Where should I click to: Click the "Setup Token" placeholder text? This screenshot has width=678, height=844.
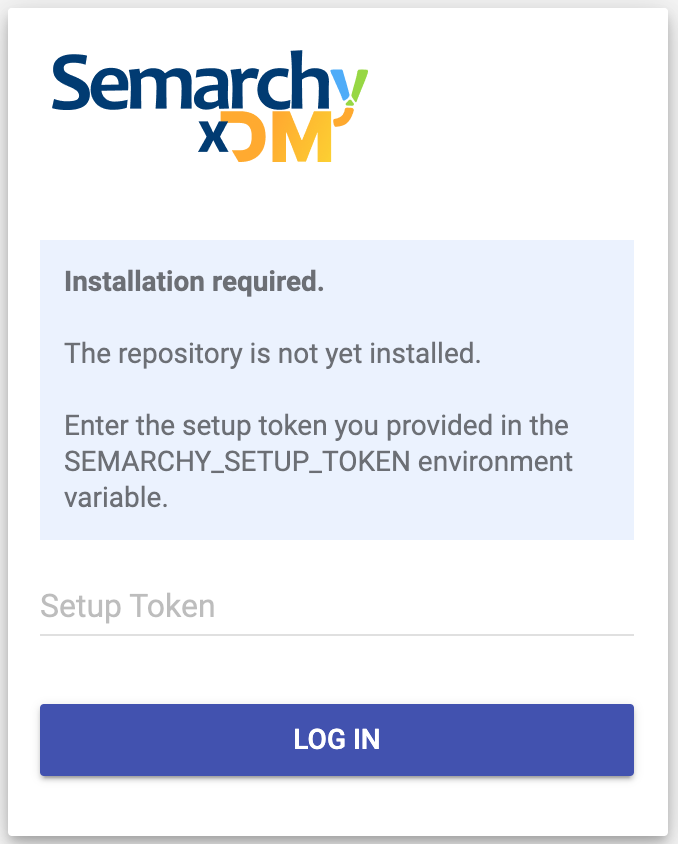point(127,606)
